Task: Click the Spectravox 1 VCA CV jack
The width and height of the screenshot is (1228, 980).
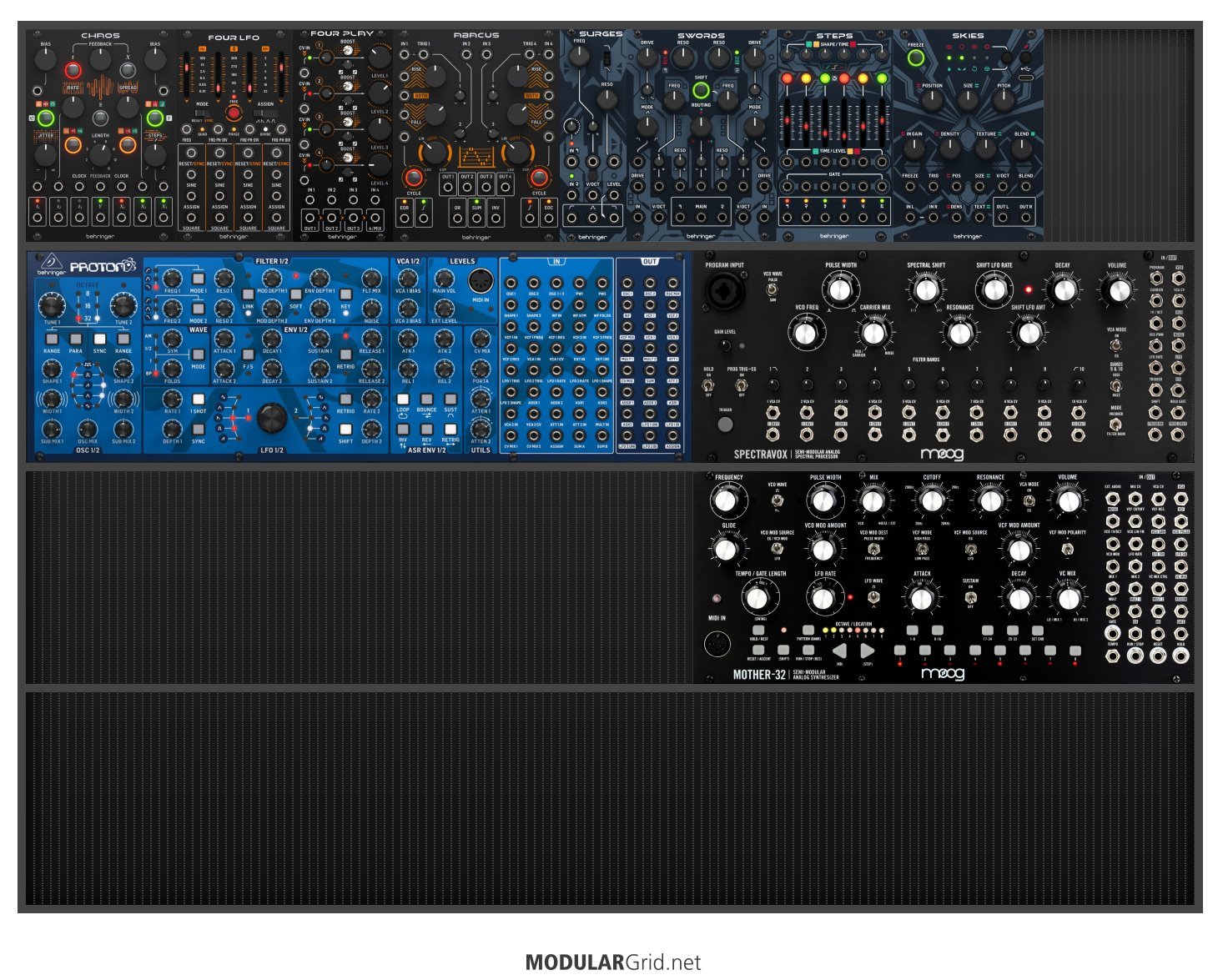Action: tap(773, 412)
